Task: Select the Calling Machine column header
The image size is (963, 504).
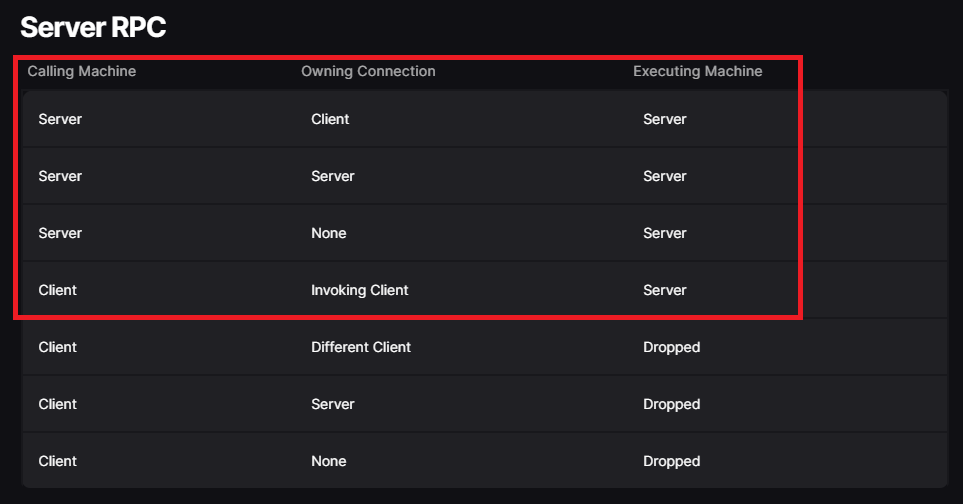Action: (82, 71)
